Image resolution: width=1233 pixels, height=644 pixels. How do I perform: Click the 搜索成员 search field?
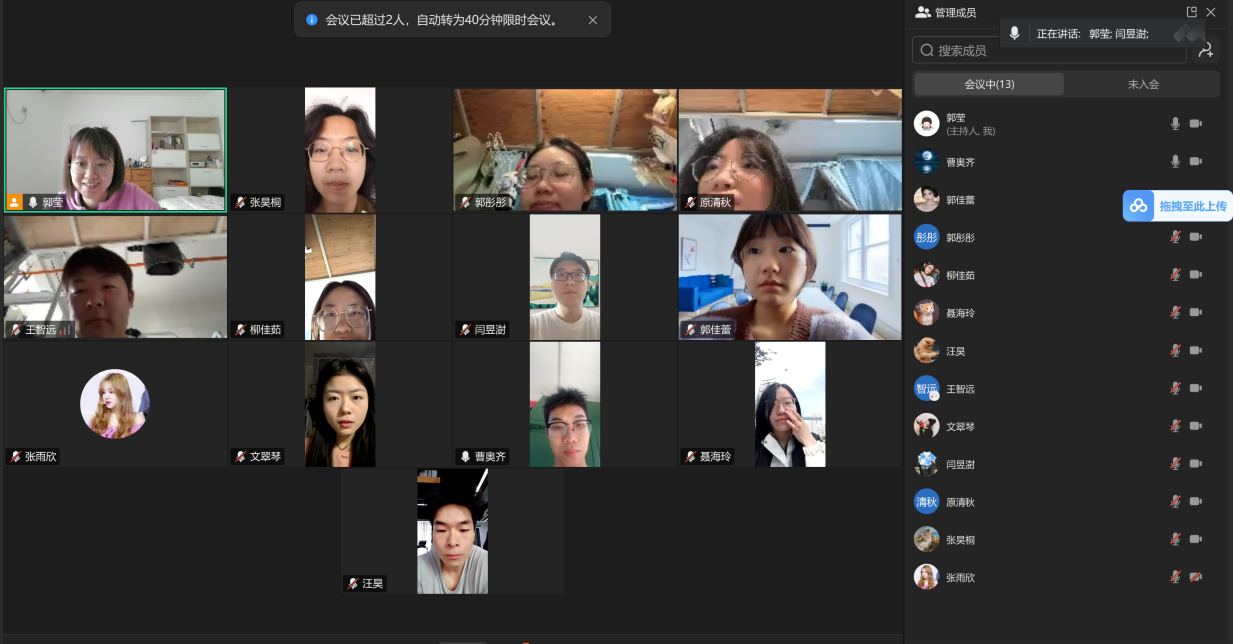[x=1050, y=50]
